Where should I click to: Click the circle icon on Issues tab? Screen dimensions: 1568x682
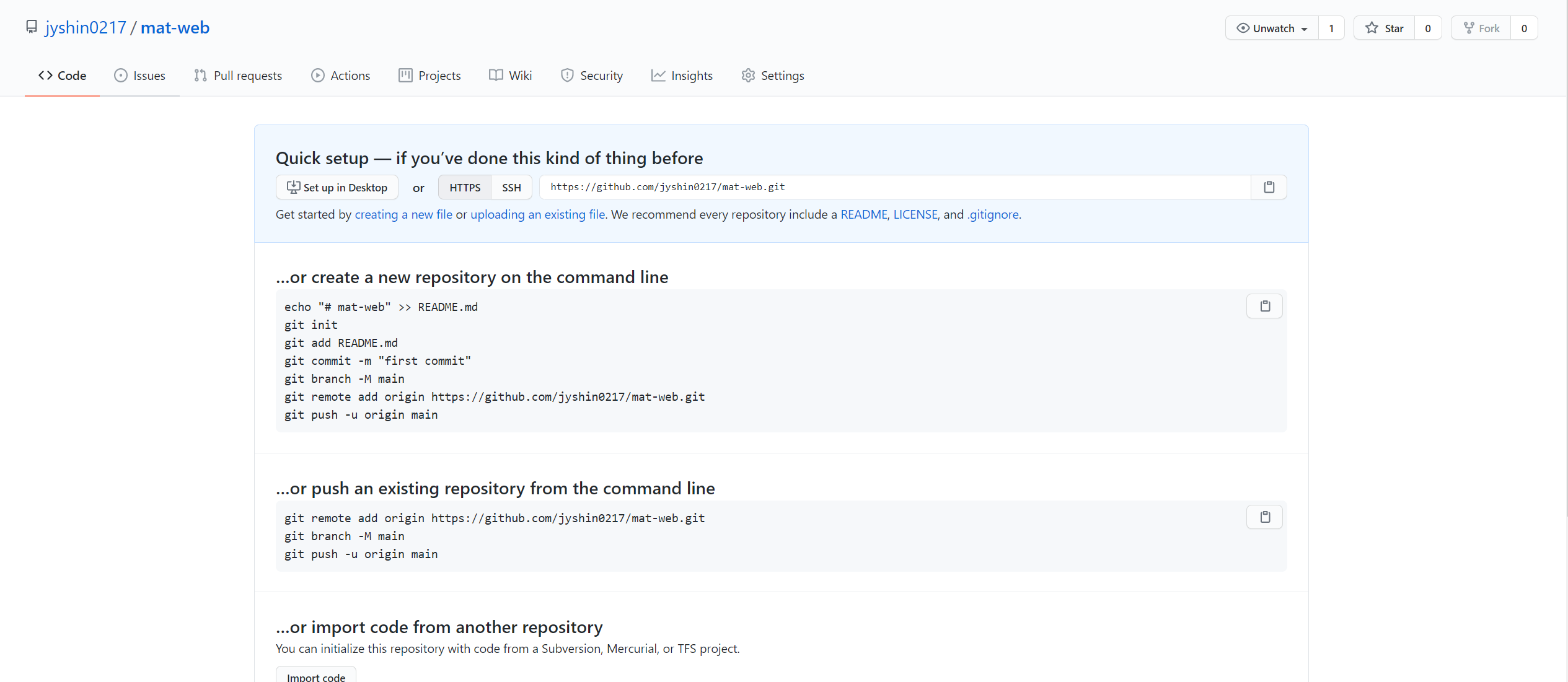tap(121, 76)
